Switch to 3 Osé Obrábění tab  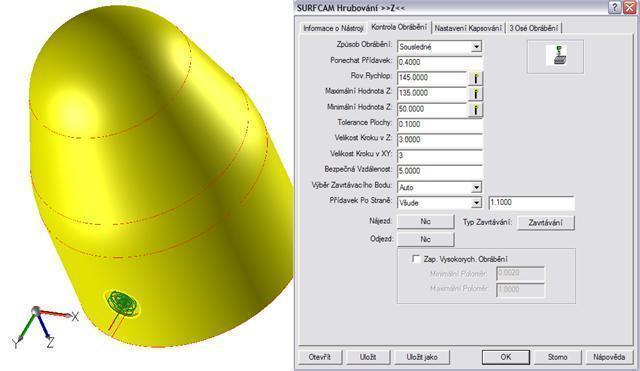coord(534,28)
